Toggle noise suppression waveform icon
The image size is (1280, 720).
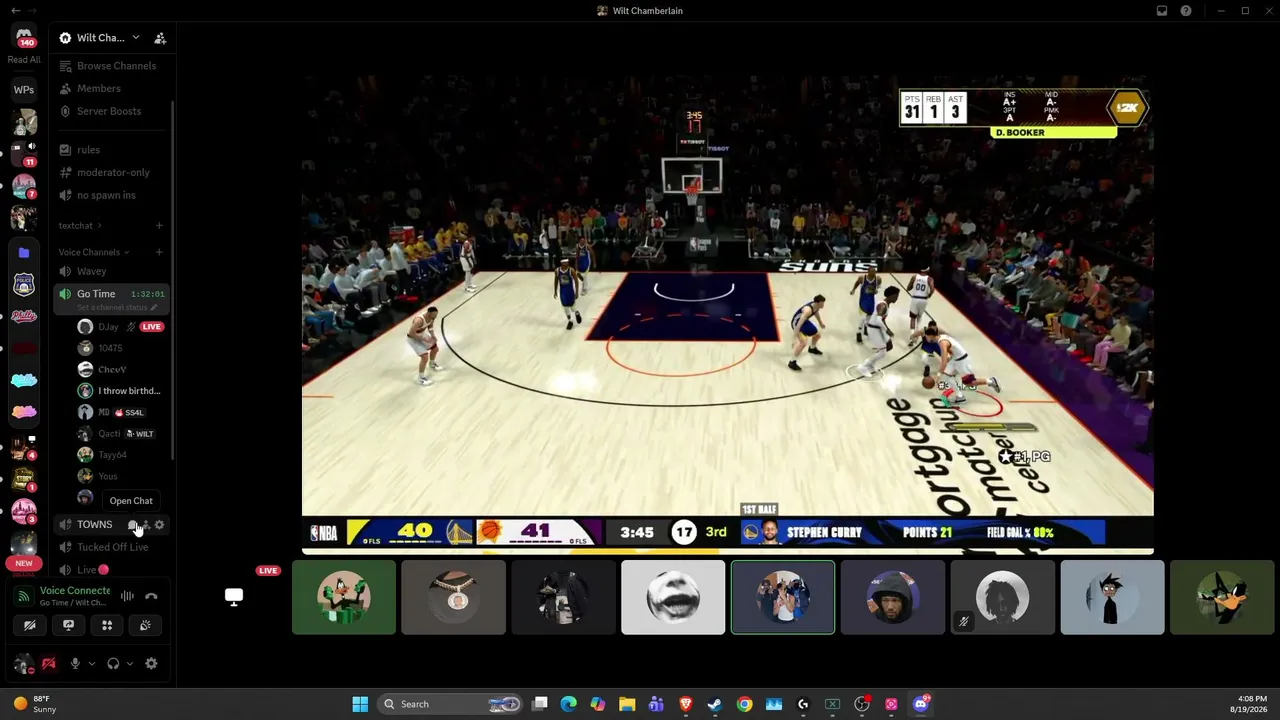[x=127, y=597]
